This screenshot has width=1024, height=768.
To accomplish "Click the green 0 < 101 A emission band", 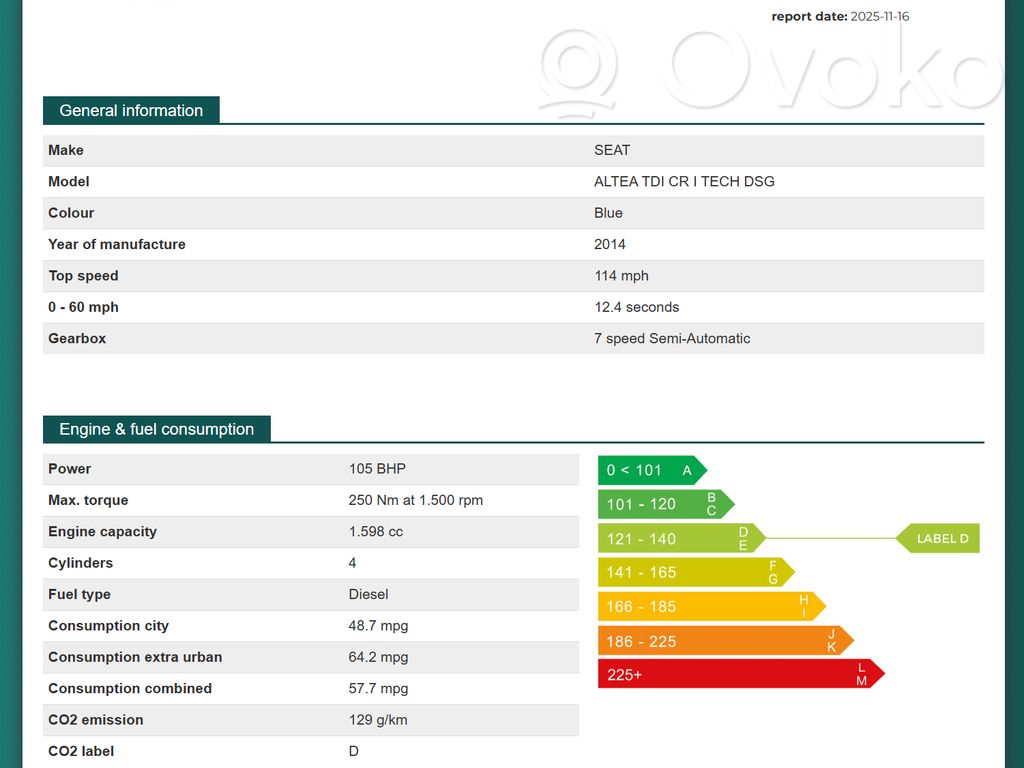I will click(x=652, y=470).
